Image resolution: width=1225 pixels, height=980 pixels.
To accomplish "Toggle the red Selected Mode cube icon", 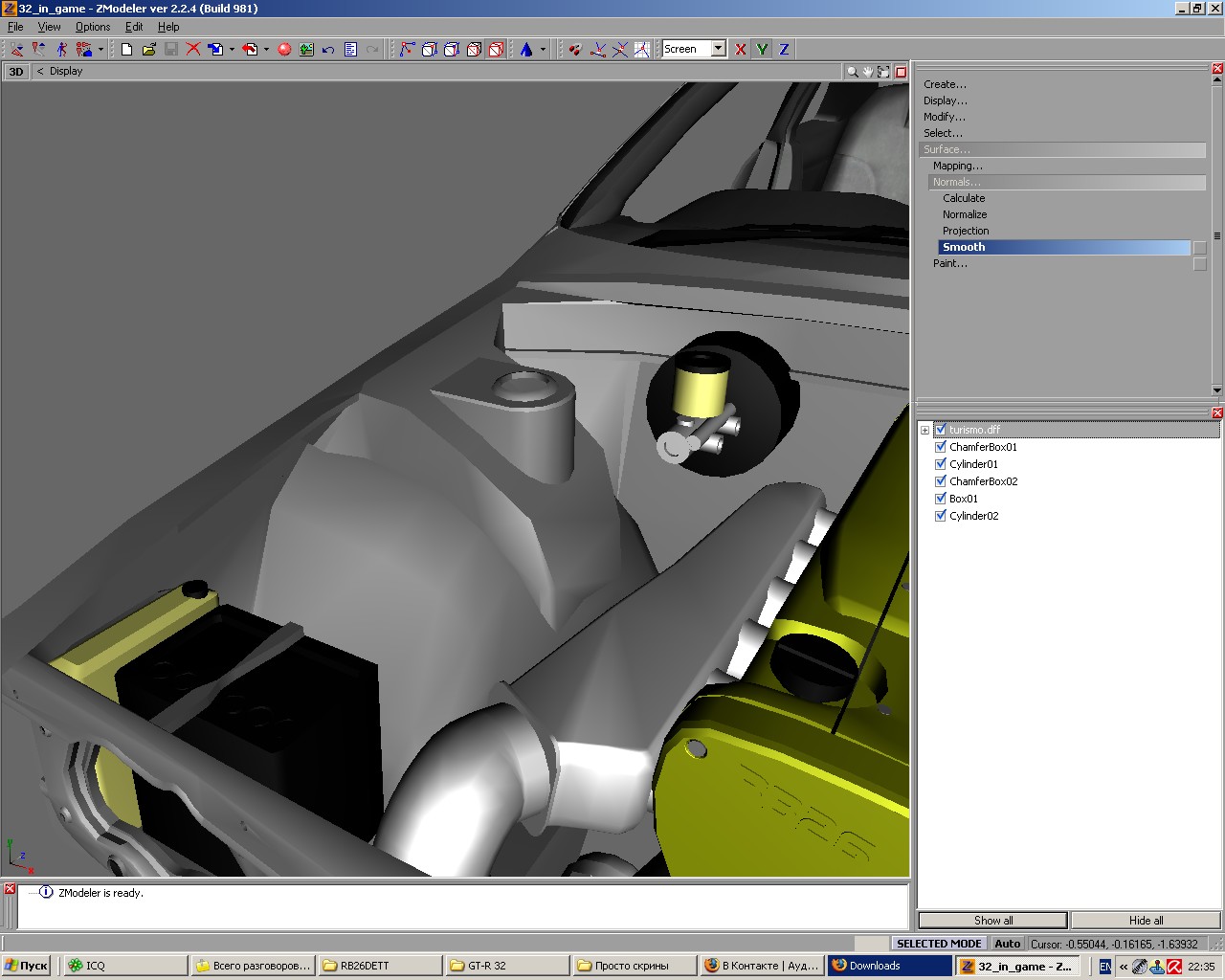I will coord(496,49).
